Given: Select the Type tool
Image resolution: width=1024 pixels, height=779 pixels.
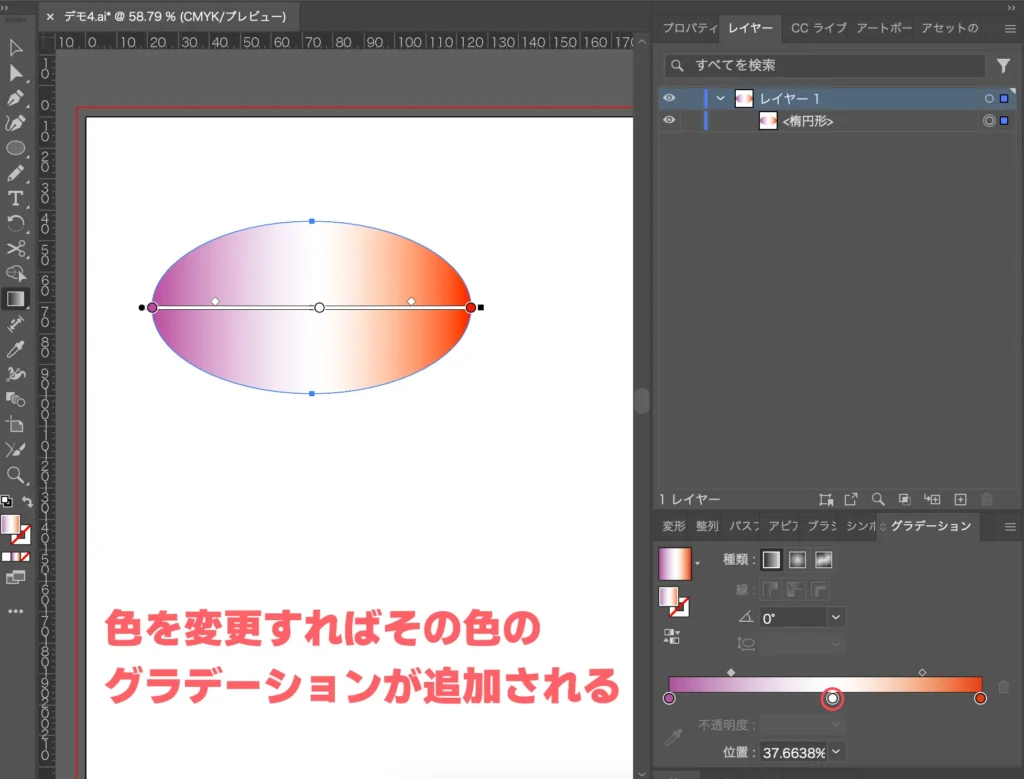Looking at the screenshot, I should [x=15, y=198].
